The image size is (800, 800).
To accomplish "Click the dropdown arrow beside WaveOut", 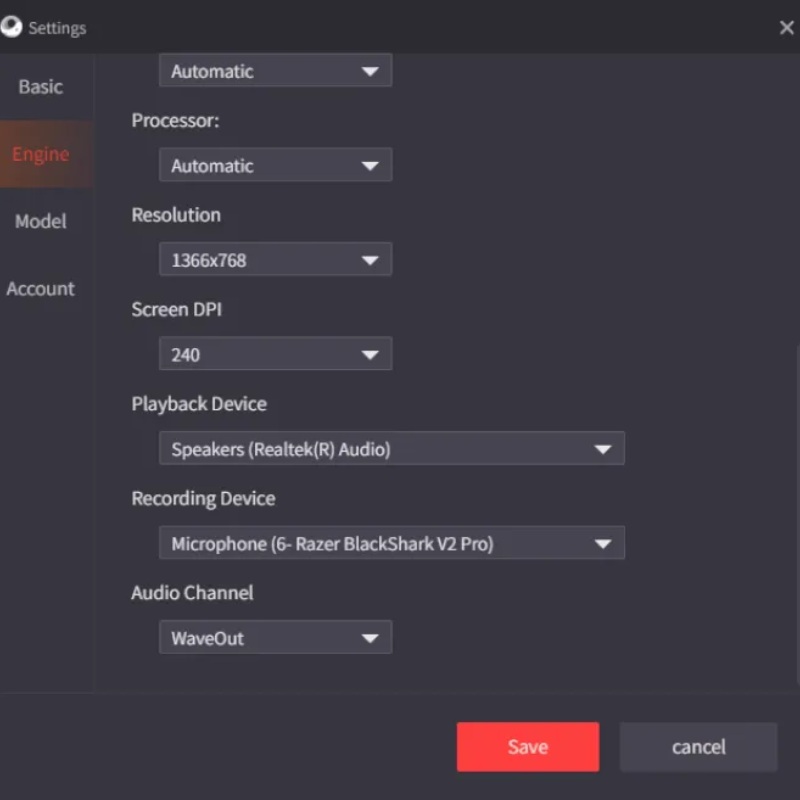I will point(372,637).
